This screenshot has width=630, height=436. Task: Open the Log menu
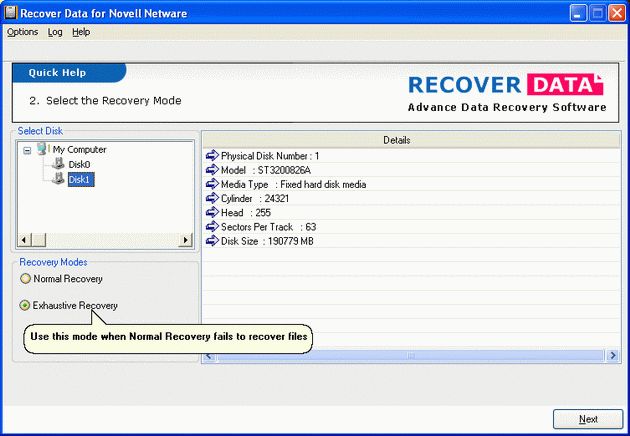click(55, 32)
